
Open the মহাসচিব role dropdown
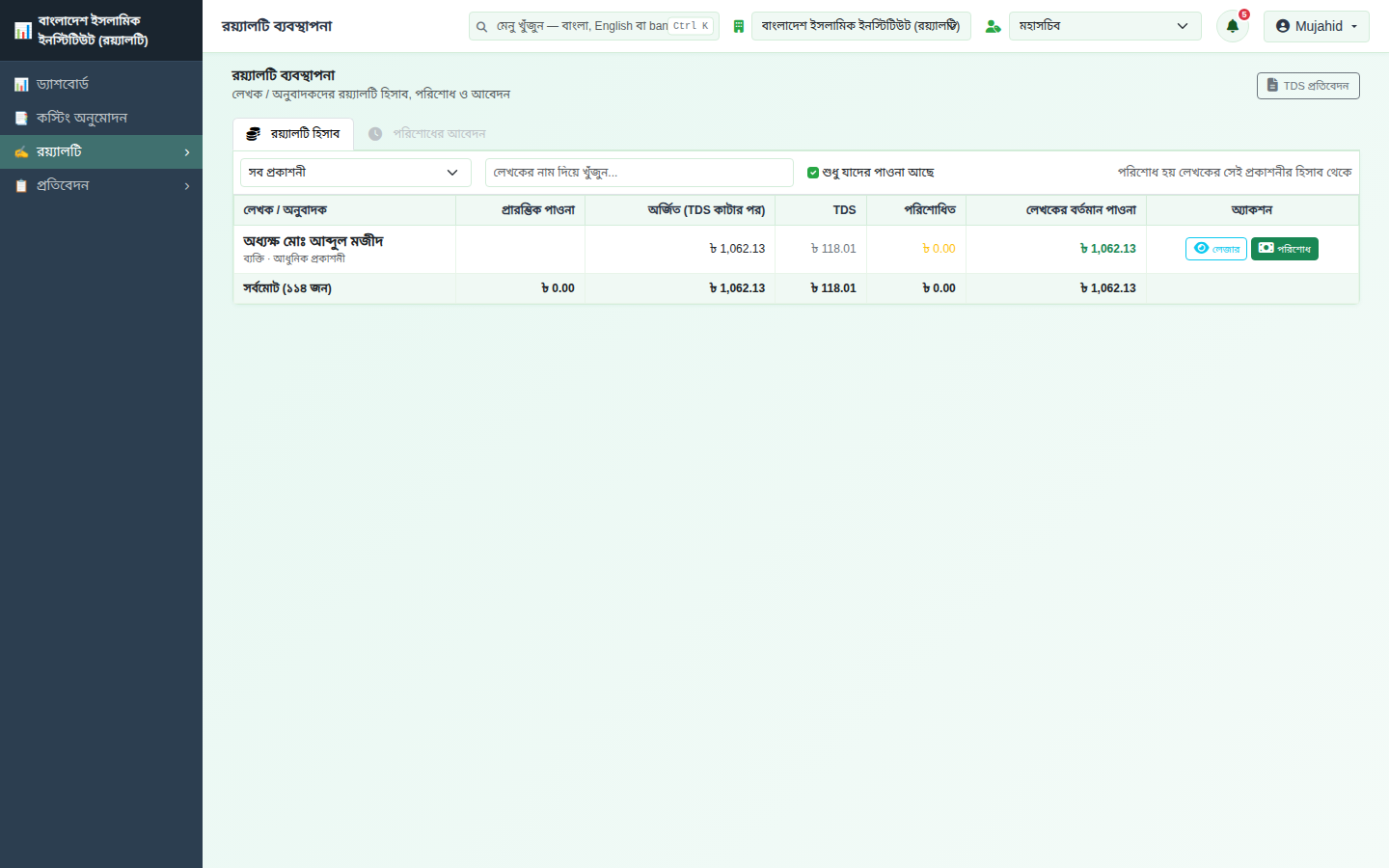1104,26
